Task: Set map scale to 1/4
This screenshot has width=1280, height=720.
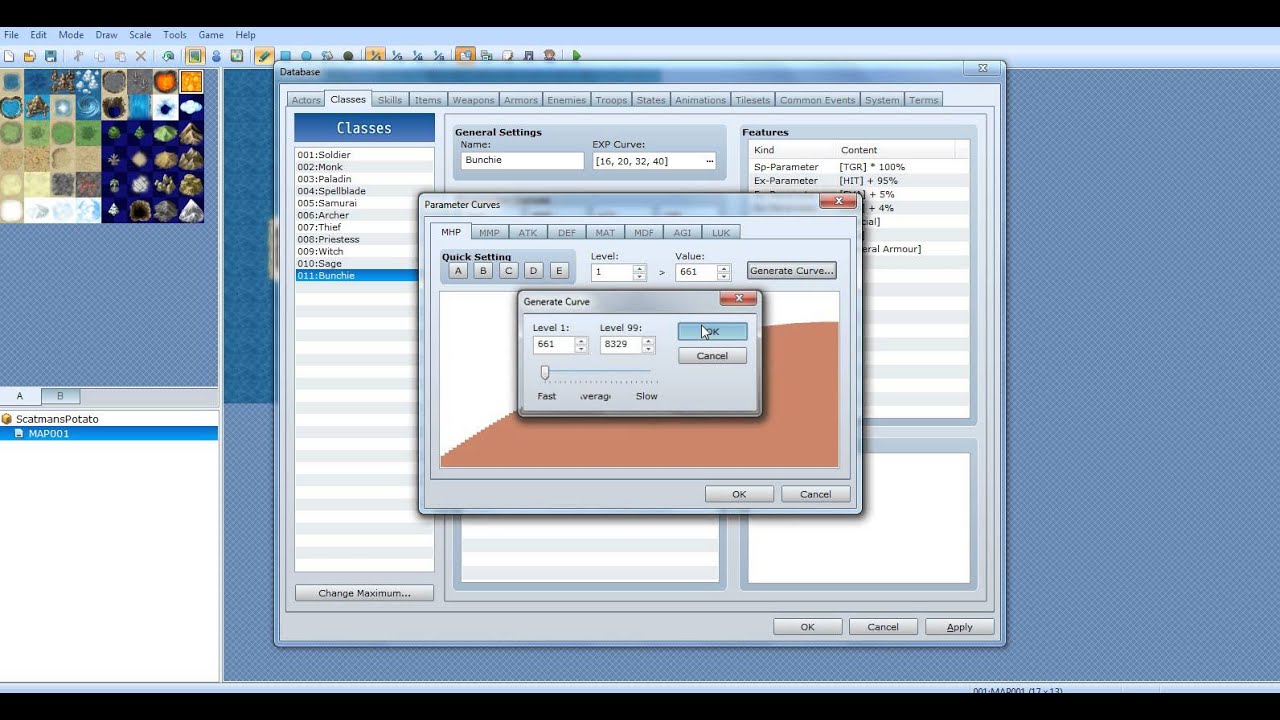Action: coord(417,56)
